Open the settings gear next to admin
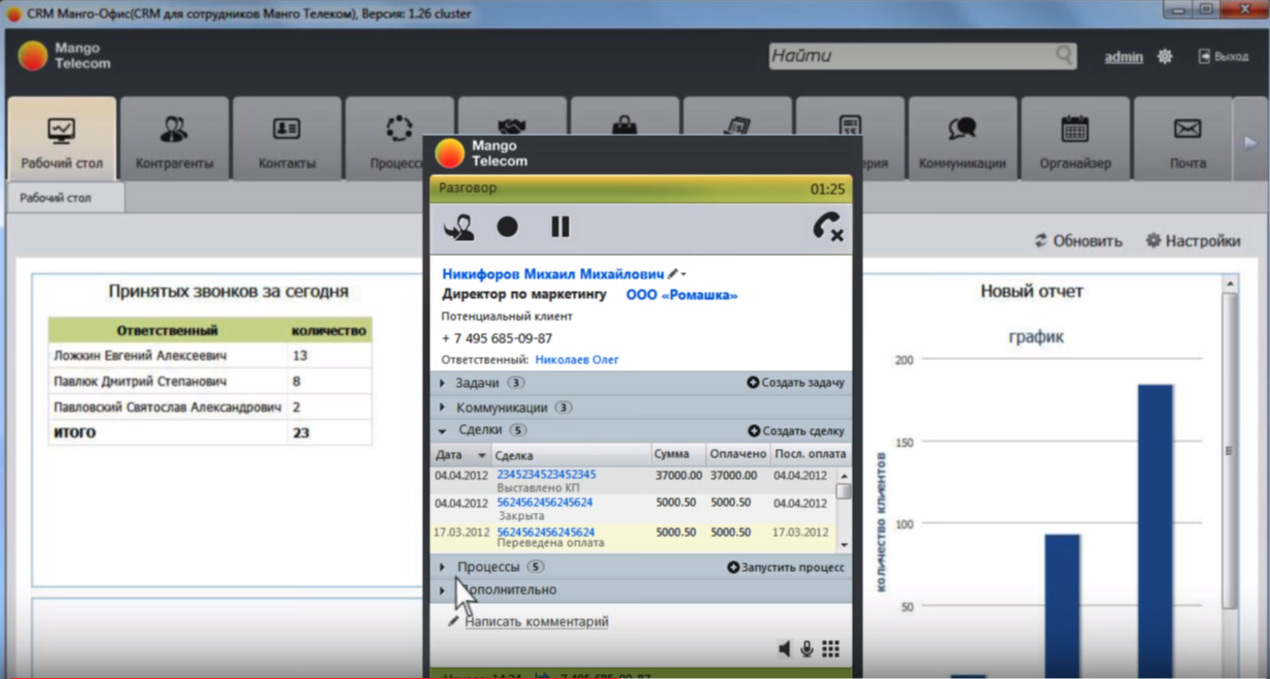1270x679 pixels. pyautogui.click(x=1165, y=57)
